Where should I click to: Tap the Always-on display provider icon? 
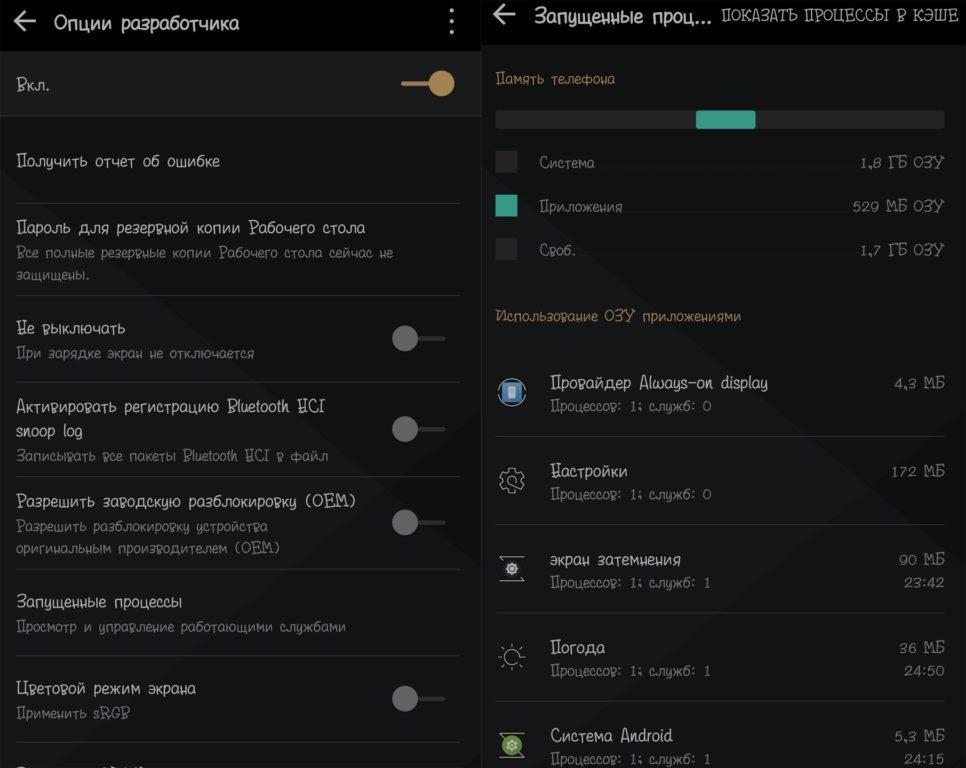pyautogui.click(x=511, y=392)
